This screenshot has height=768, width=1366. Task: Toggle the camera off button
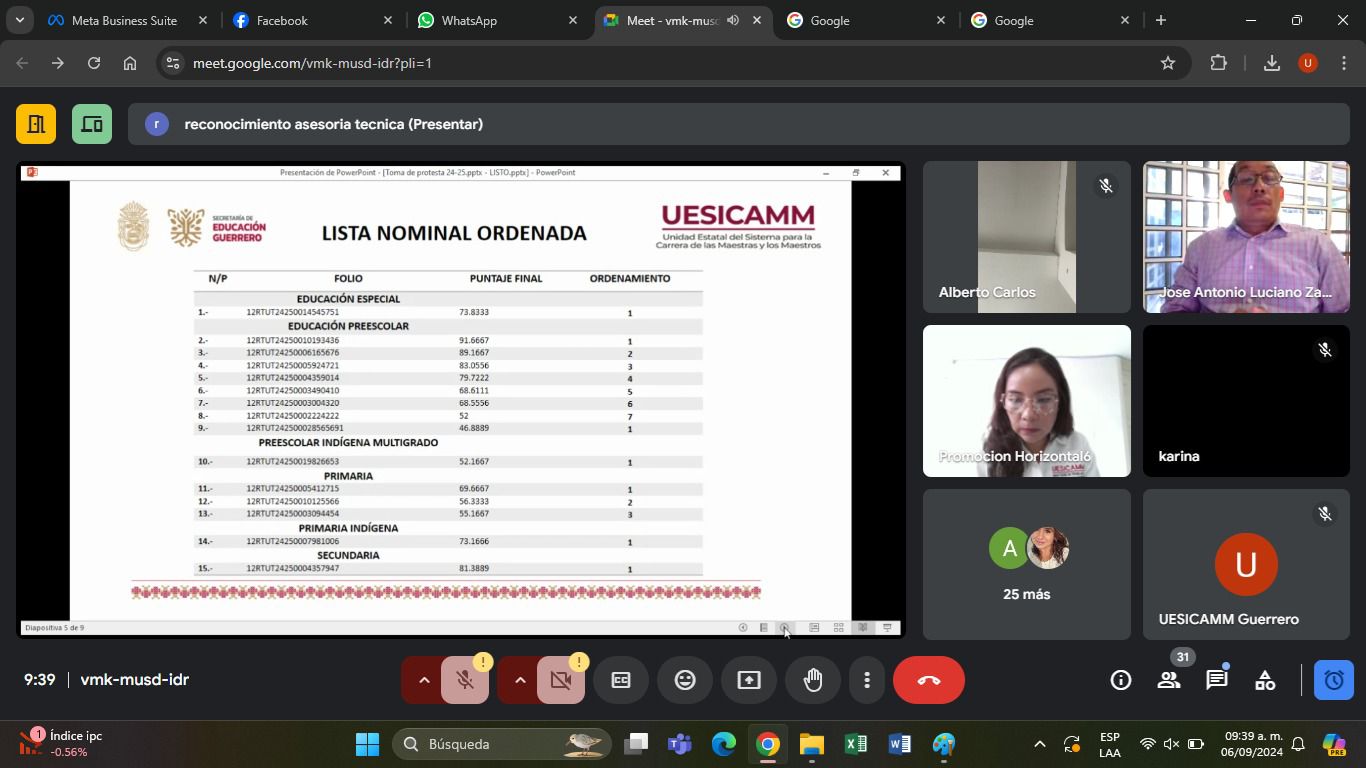point(561,680)
